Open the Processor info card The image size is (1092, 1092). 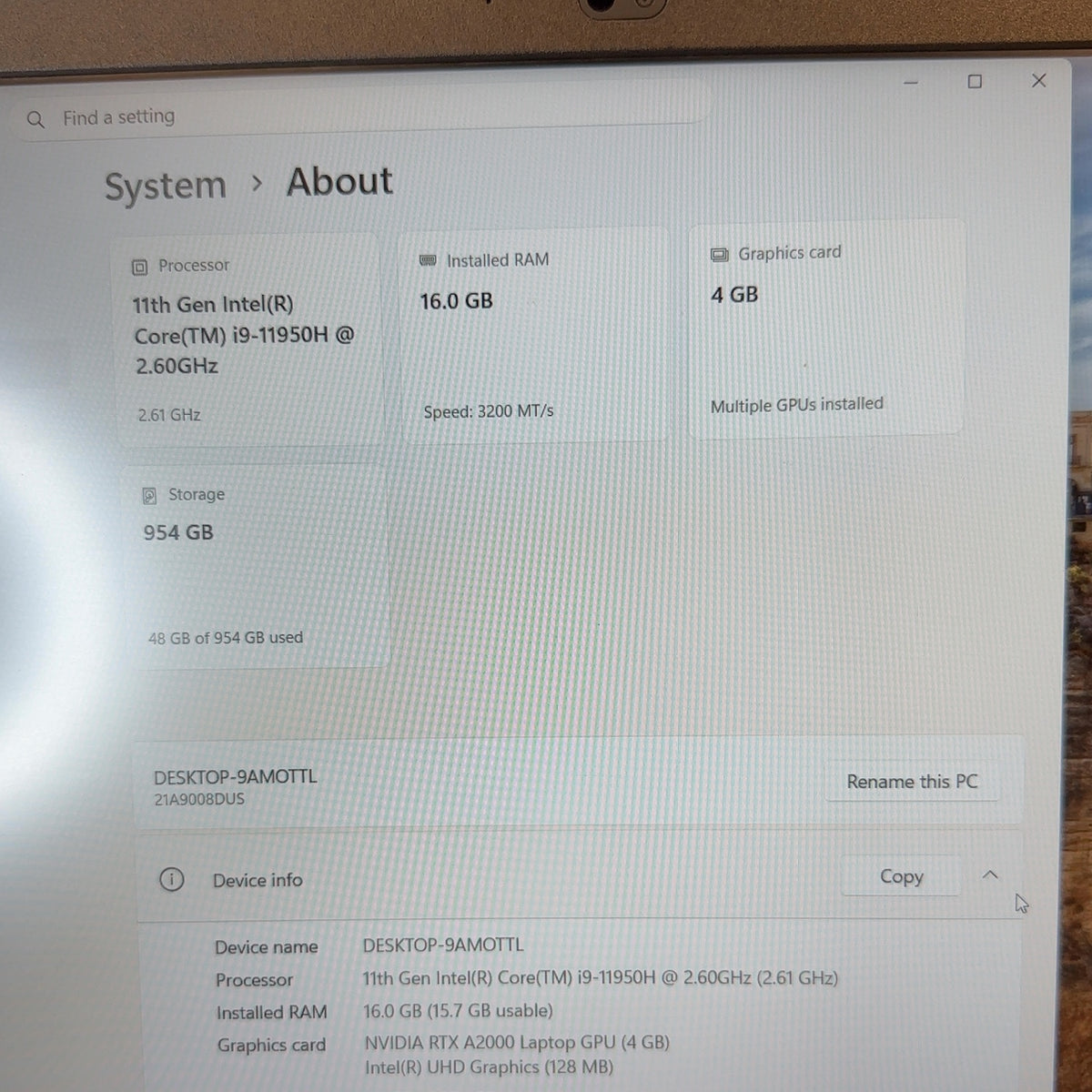click(248, 339)
